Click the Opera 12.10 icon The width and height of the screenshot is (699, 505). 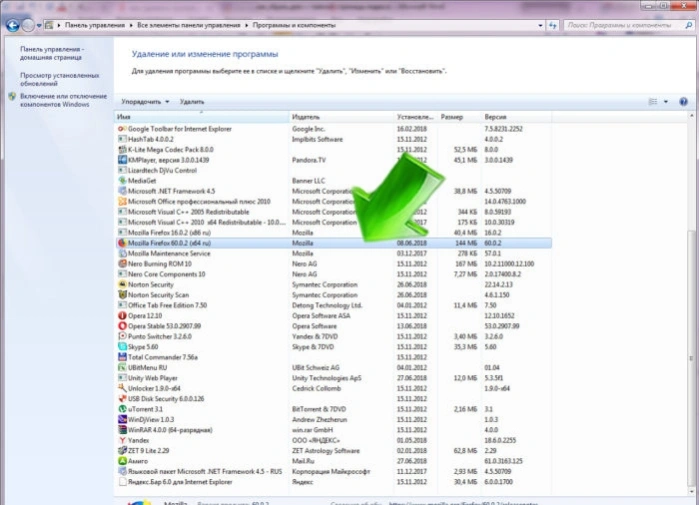tap(122, 316)
